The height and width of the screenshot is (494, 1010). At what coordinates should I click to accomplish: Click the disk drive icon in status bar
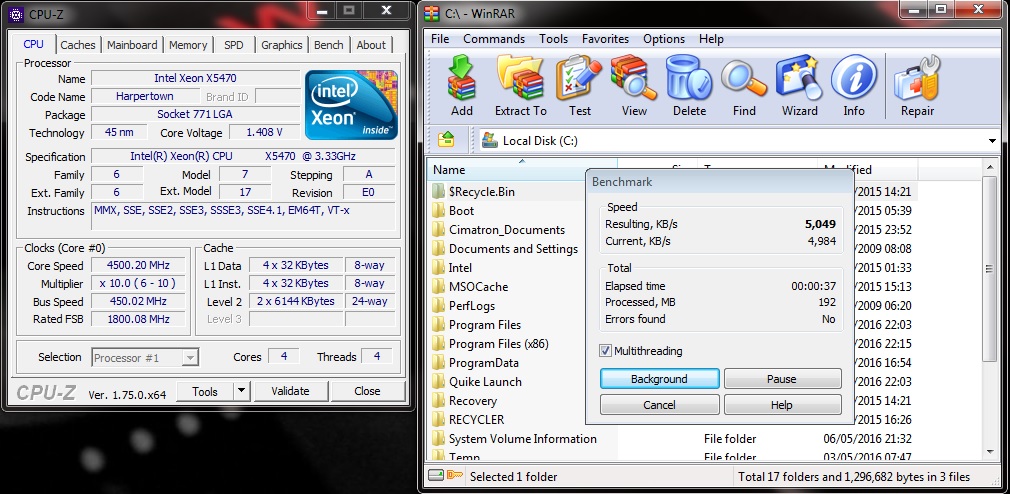click(436, 477)
